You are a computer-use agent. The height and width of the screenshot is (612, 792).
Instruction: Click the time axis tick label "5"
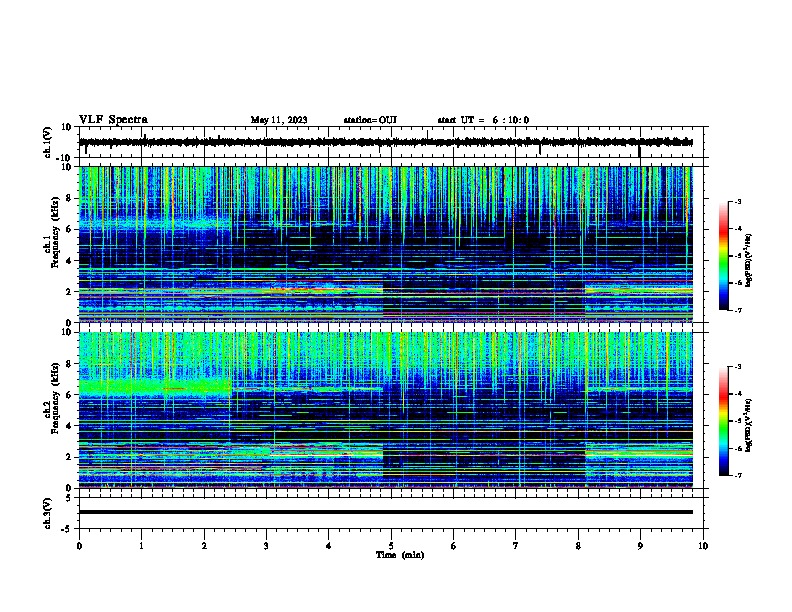pyautogui.click(x=391, y=546)
